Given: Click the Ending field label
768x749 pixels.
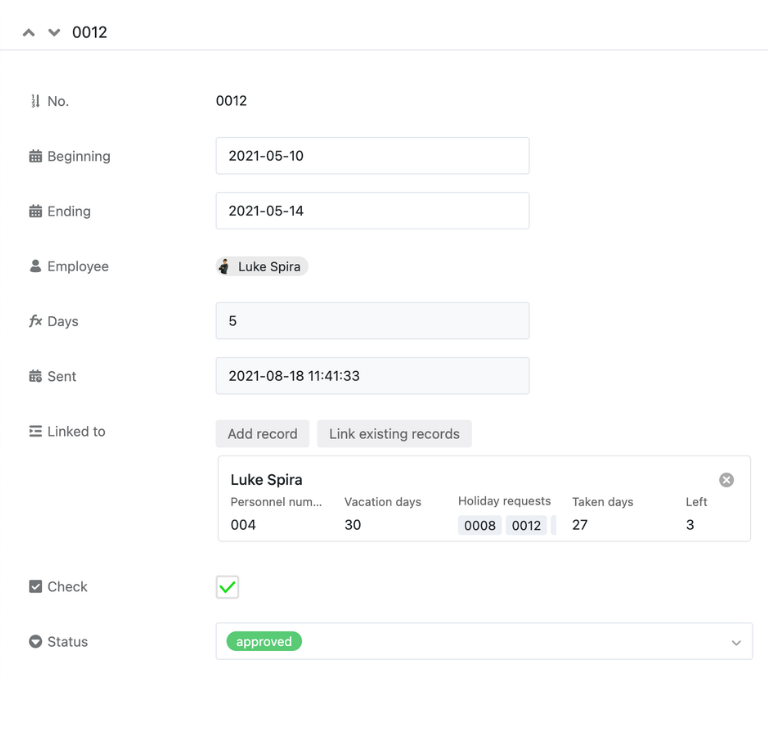Looking at the screenshot, I should (69, 211).
